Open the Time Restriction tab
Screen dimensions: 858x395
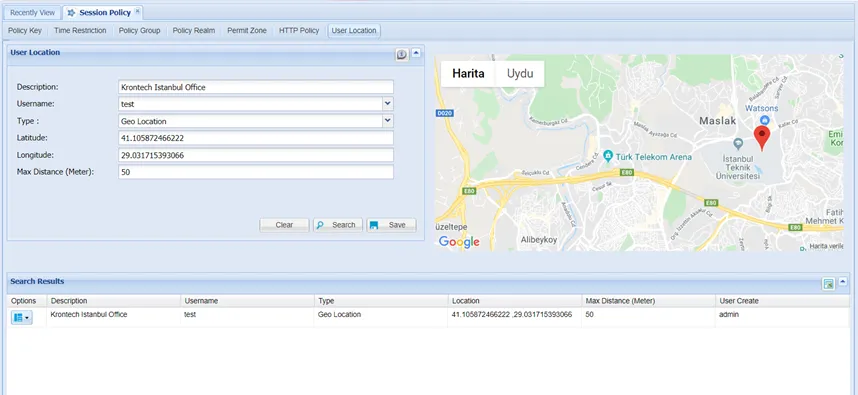tap(80, 31)
